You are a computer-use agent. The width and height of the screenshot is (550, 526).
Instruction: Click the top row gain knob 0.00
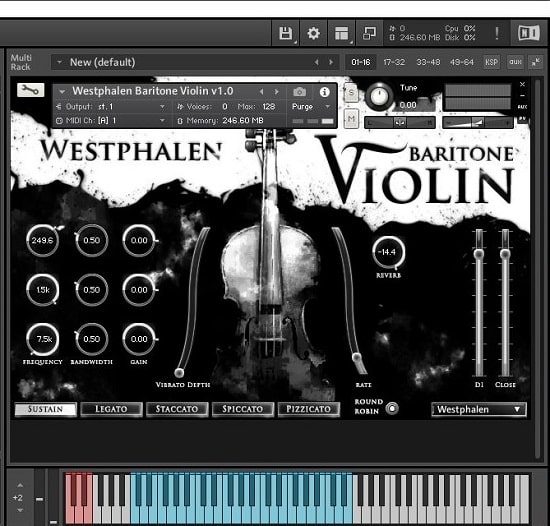(x=139, y=240)
